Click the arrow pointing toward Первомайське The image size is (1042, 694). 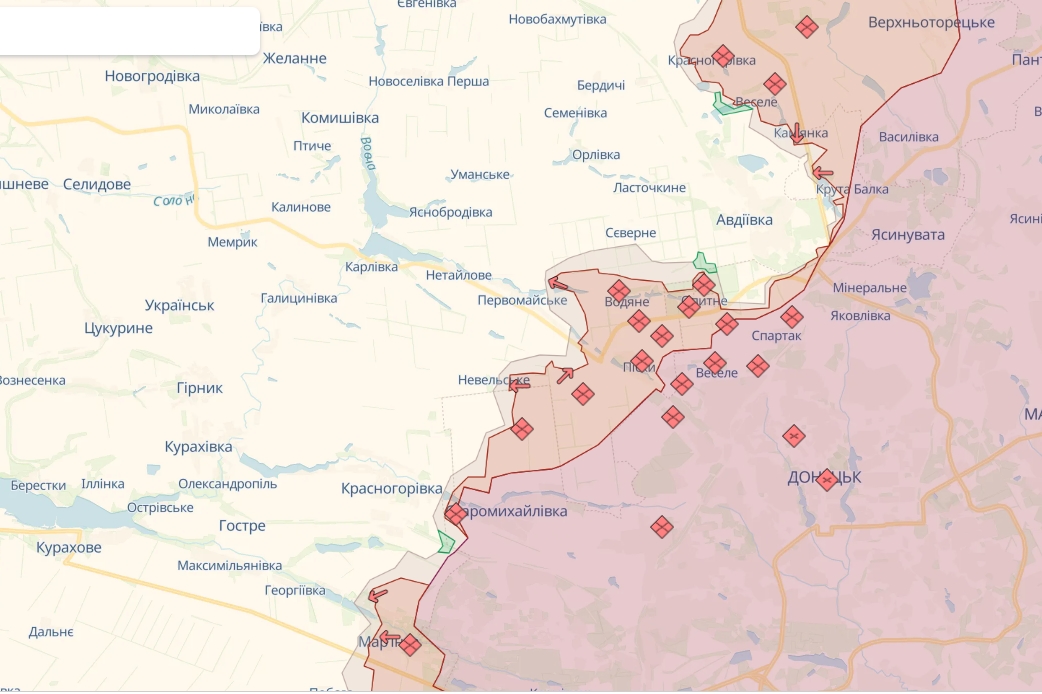(557, 283)
